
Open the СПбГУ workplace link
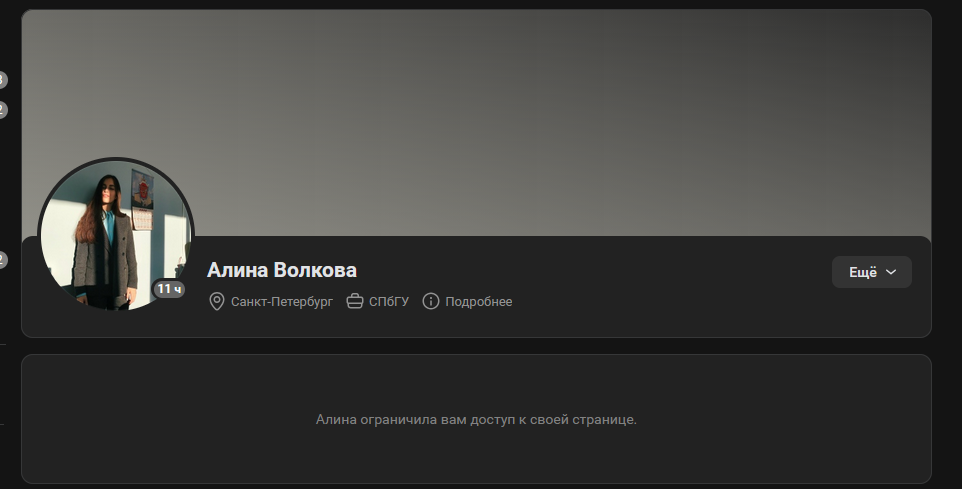pyautogui.click(x=389, y=301)
